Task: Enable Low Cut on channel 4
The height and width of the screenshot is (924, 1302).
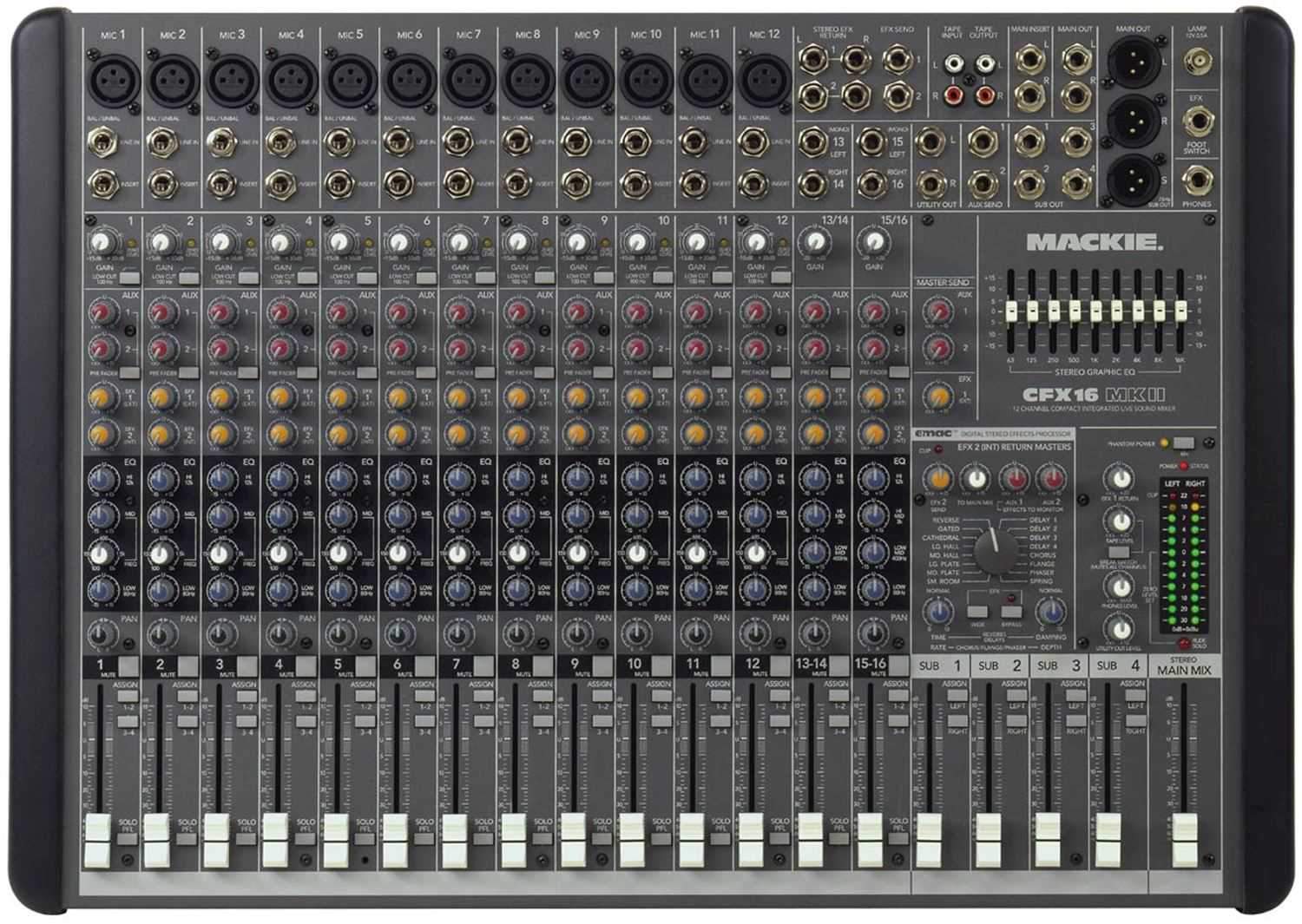Action: point(307,279)
